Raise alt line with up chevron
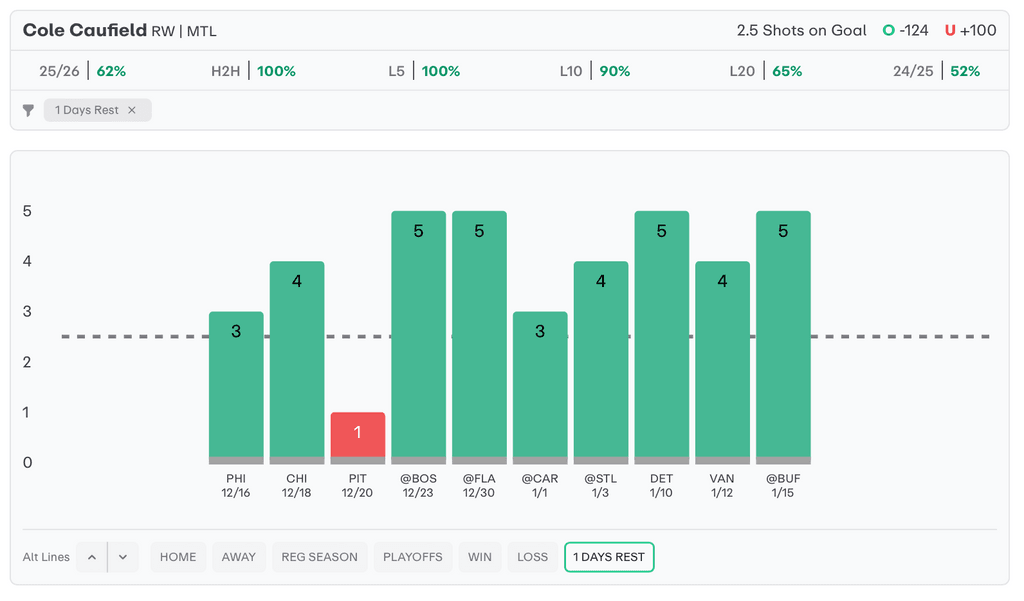This screenshot has width=1024, height=601. coord(92,557)
